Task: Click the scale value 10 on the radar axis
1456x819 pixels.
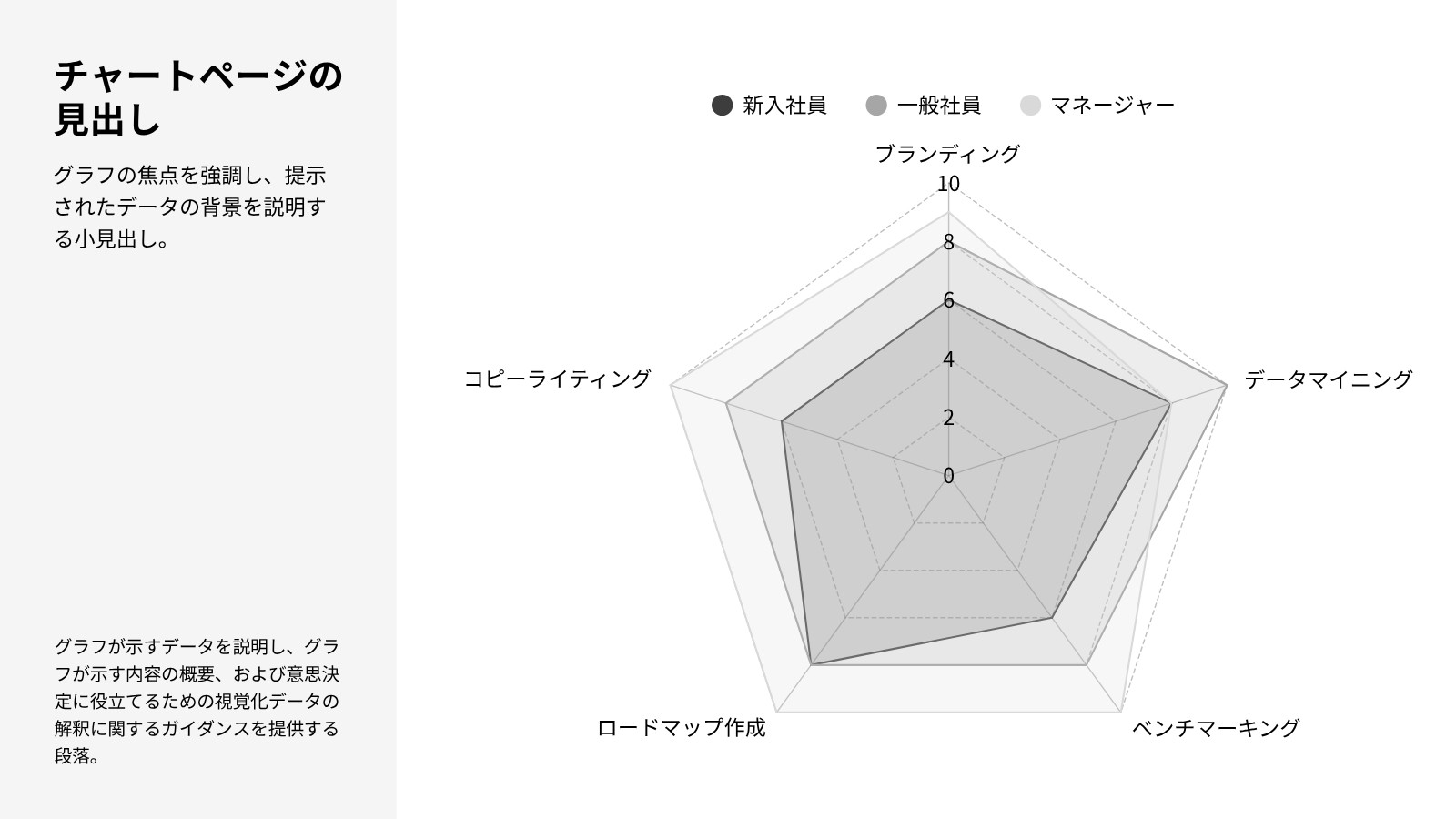Action: [x=948, y=184]
